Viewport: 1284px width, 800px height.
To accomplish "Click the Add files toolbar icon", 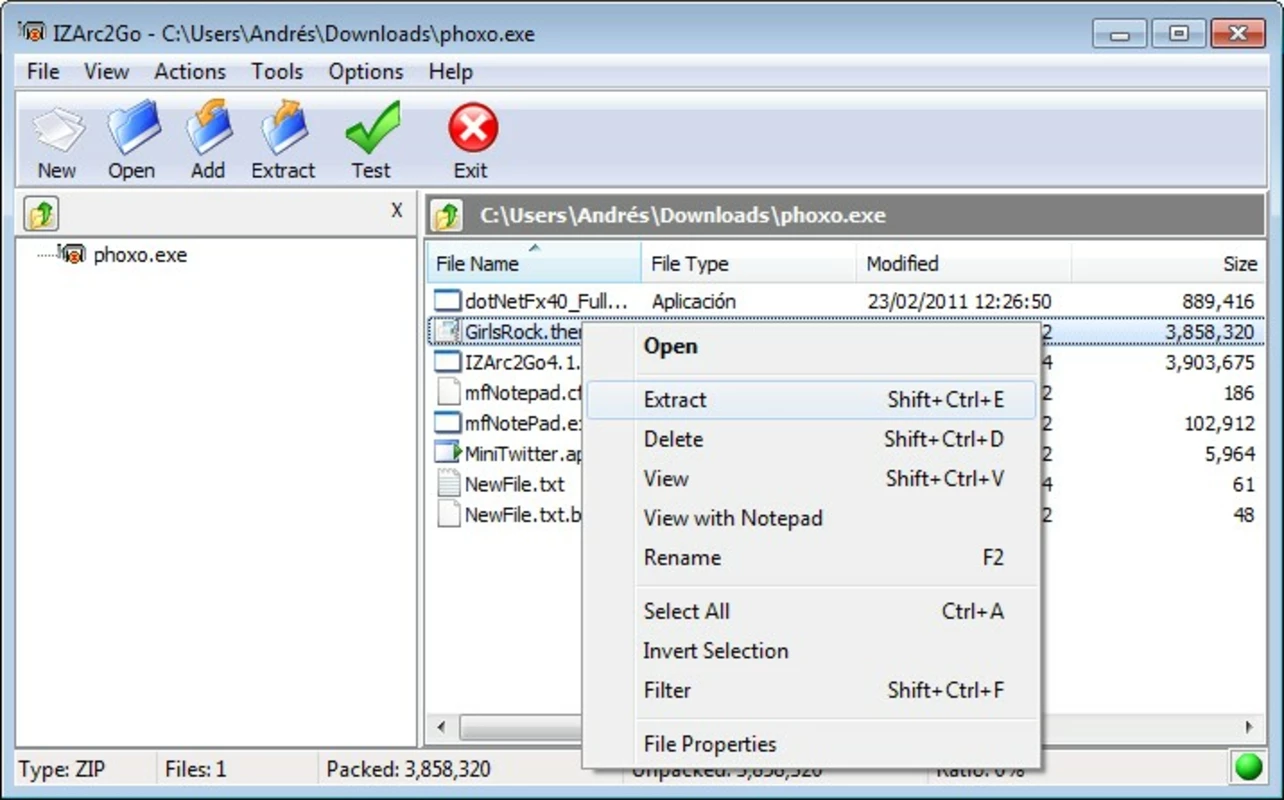I will [x=208, y=128].
